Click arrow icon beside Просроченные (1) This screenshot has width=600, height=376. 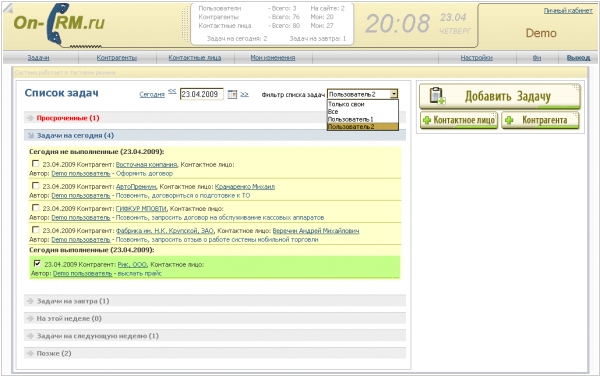pos(30,118)
